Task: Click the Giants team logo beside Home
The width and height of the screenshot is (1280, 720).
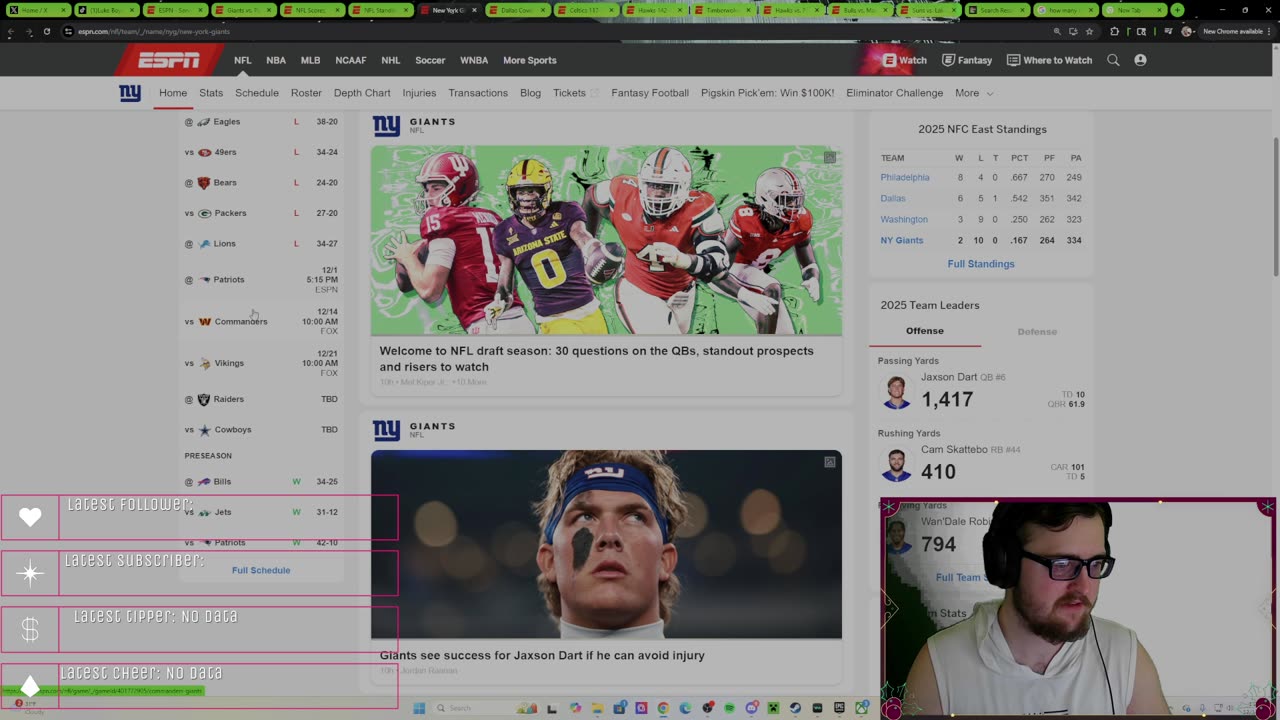Action: click(130, 93)
